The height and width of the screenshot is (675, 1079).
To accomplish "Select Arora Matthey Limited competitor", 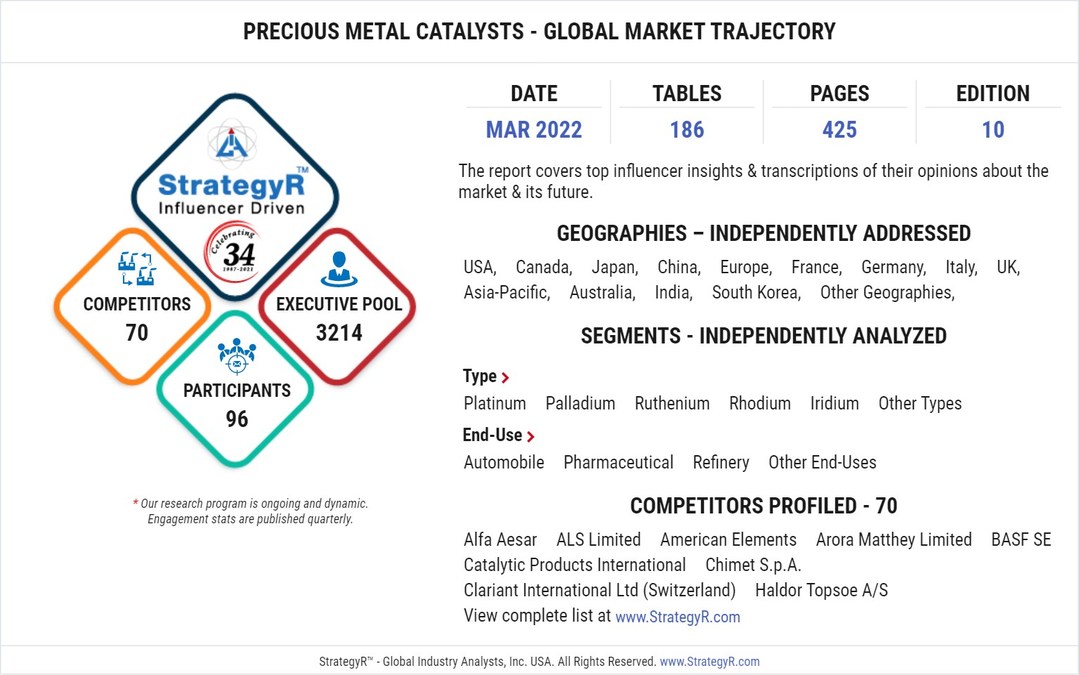I will (x=894, y=540).
